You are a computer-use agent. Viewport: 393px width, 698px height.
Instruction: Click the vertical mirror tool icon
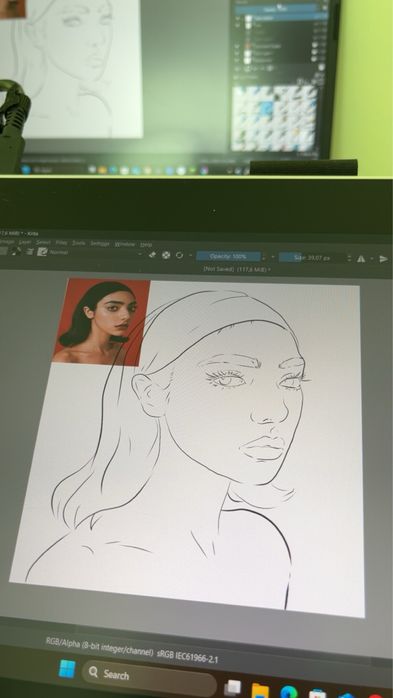[383, 259]
